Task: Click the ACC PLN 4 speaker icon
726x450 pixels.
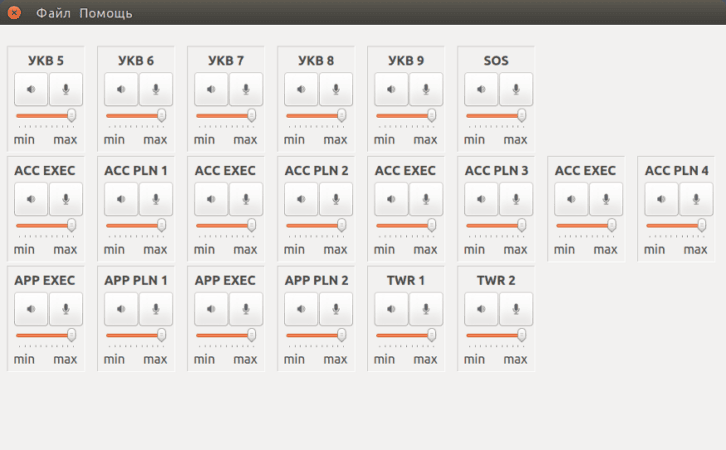Action: click(x=661, y=199)
